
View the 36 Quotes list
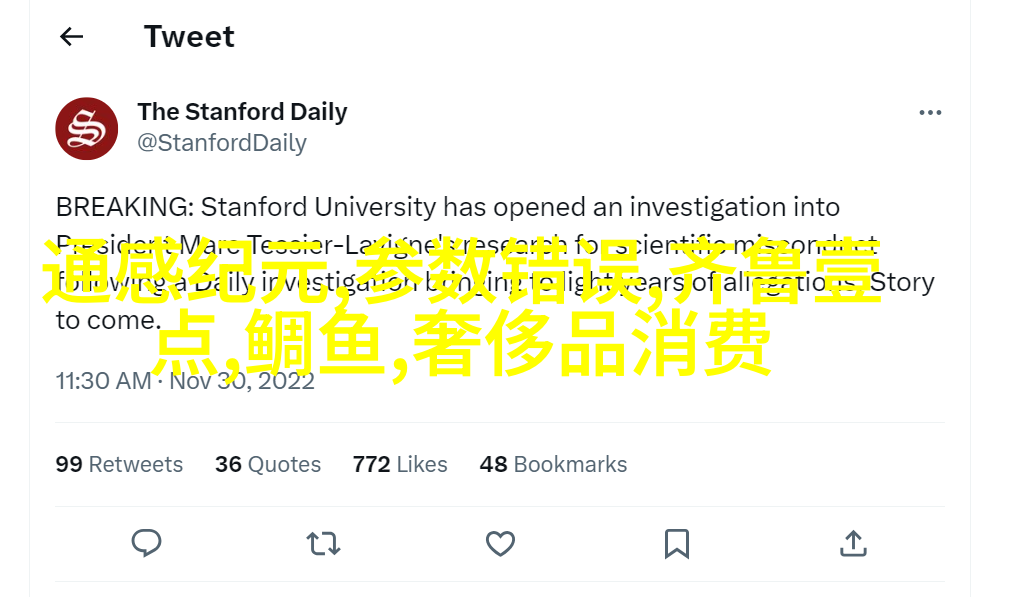coord(268,464)
